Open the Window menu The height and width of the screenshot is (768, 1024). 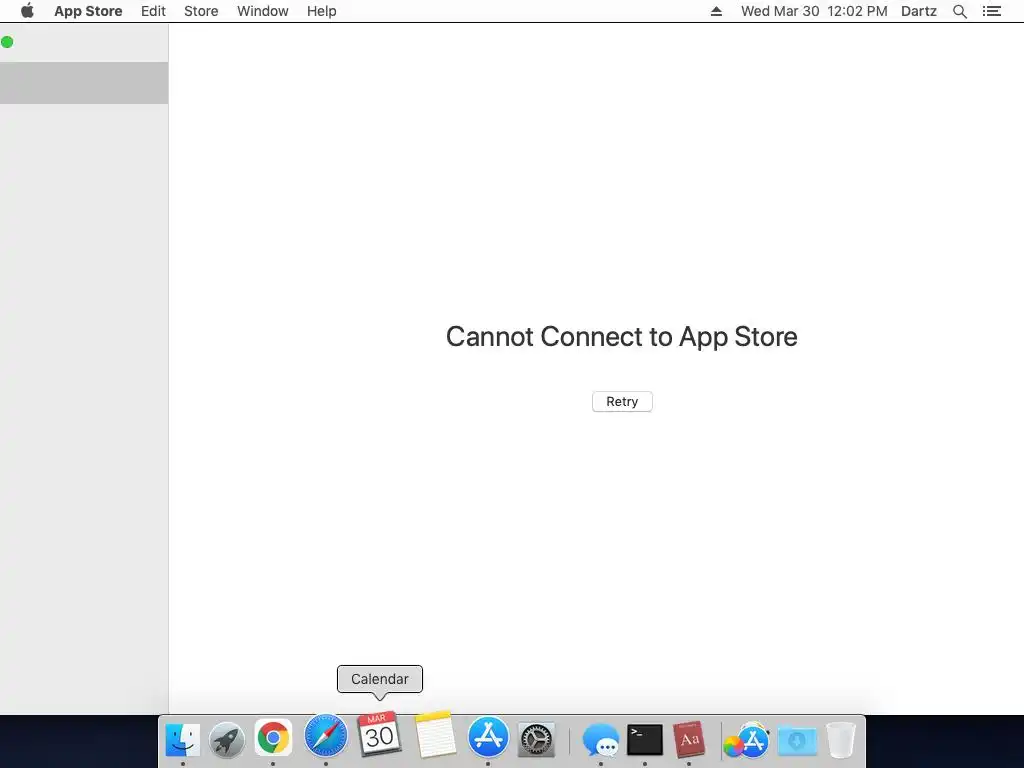click(263, 11)
